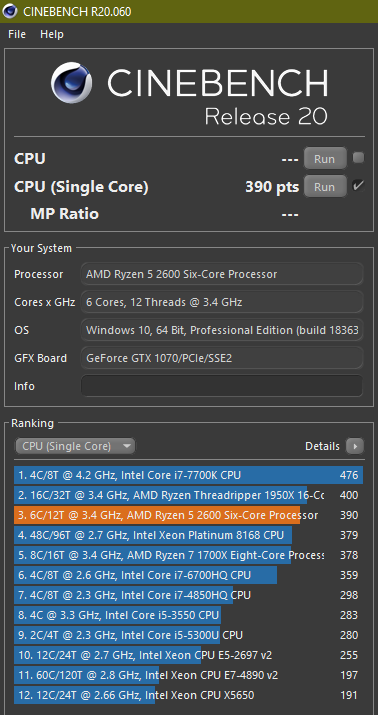Viewport: 378px width, 715px height.
Task: Click the Cores x GHz field
Action: [222, 302]
